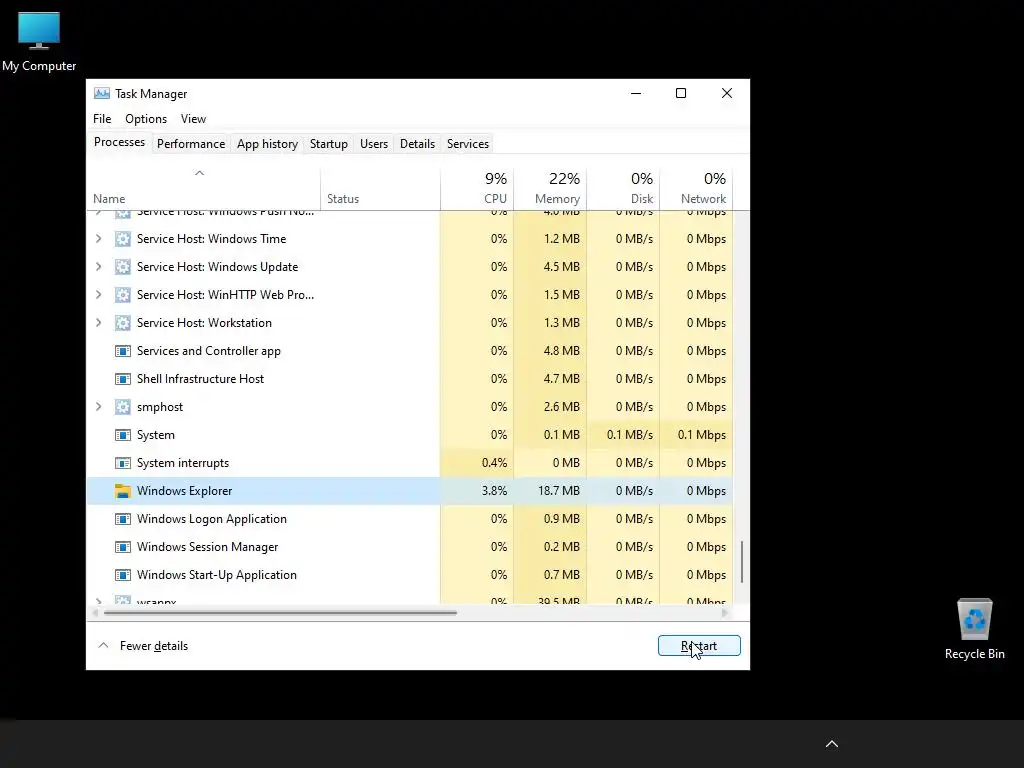Screen dimensions: 1024x768
Task: Click the System process icon
Action: click(122, 435)
